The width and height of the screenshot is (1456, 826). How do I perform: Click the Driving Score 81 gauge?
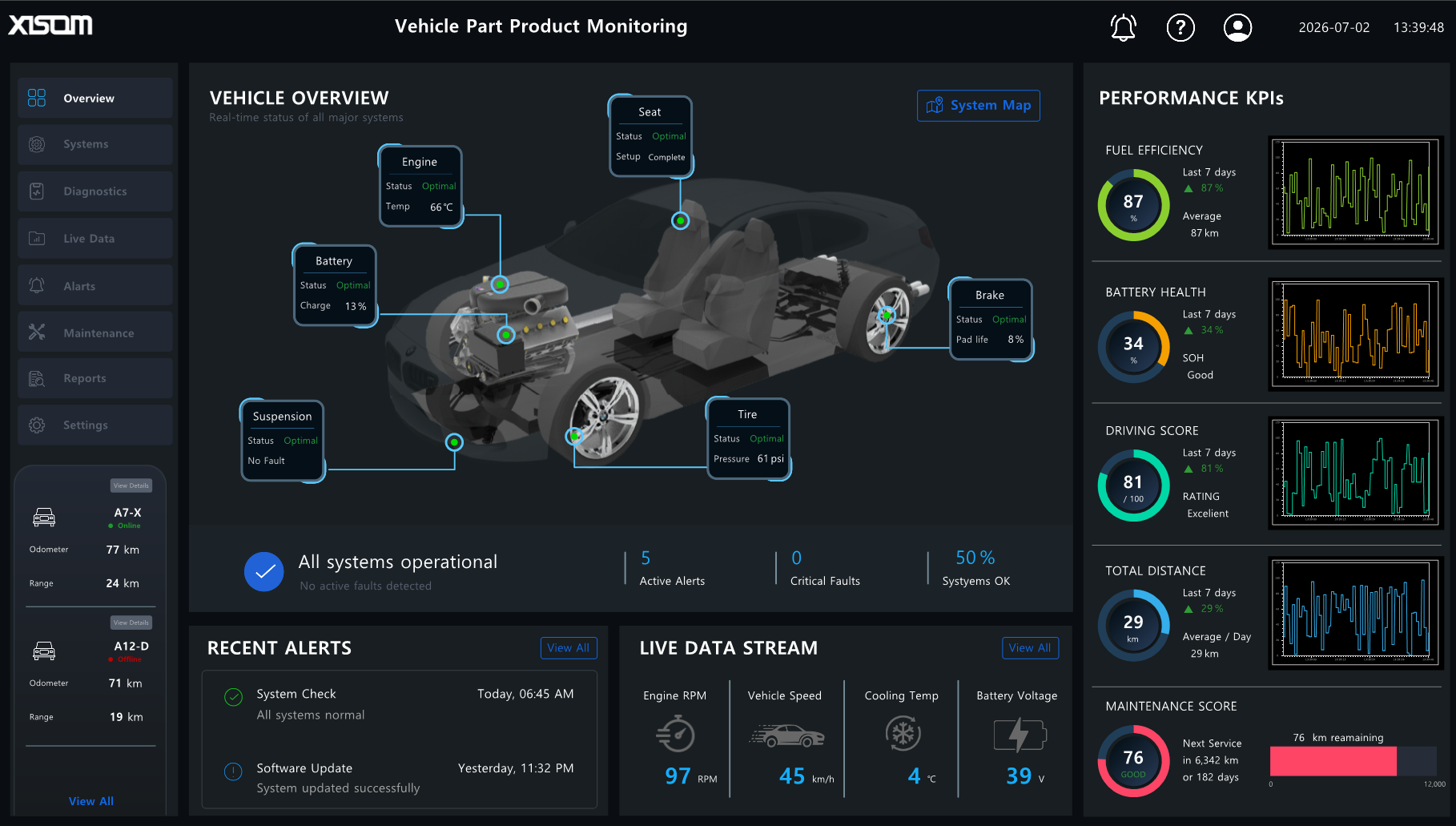(x=1133, y=486)
